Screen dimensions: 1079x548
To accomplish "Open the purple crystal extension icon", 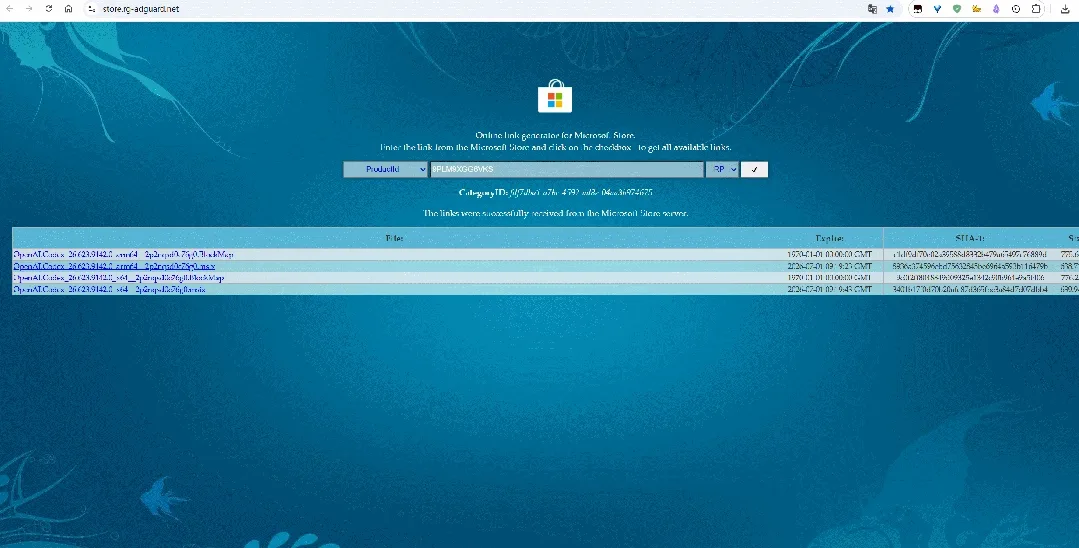I will click(x=996, y=9).
